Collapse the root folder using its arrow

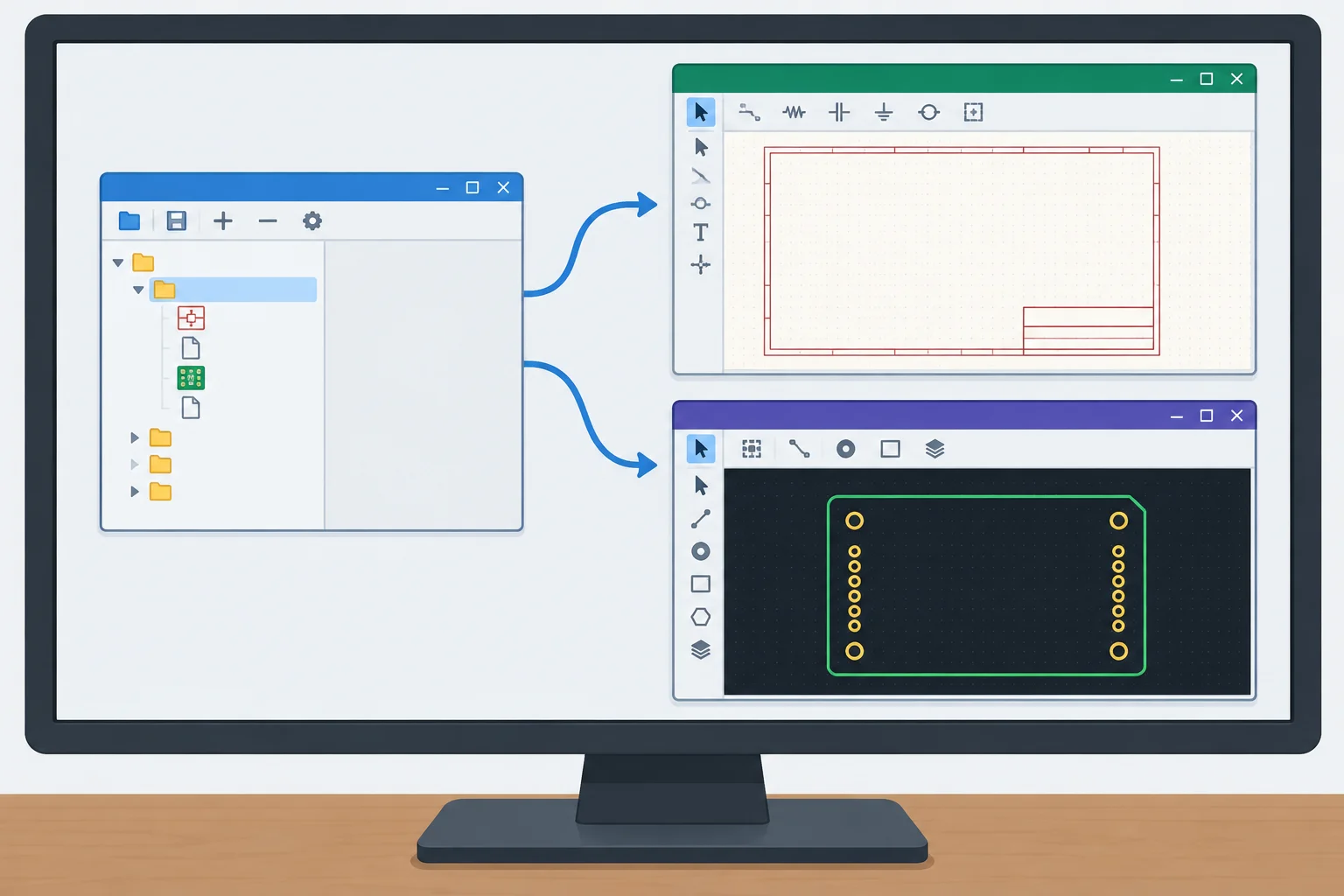[x=118, y=262]
